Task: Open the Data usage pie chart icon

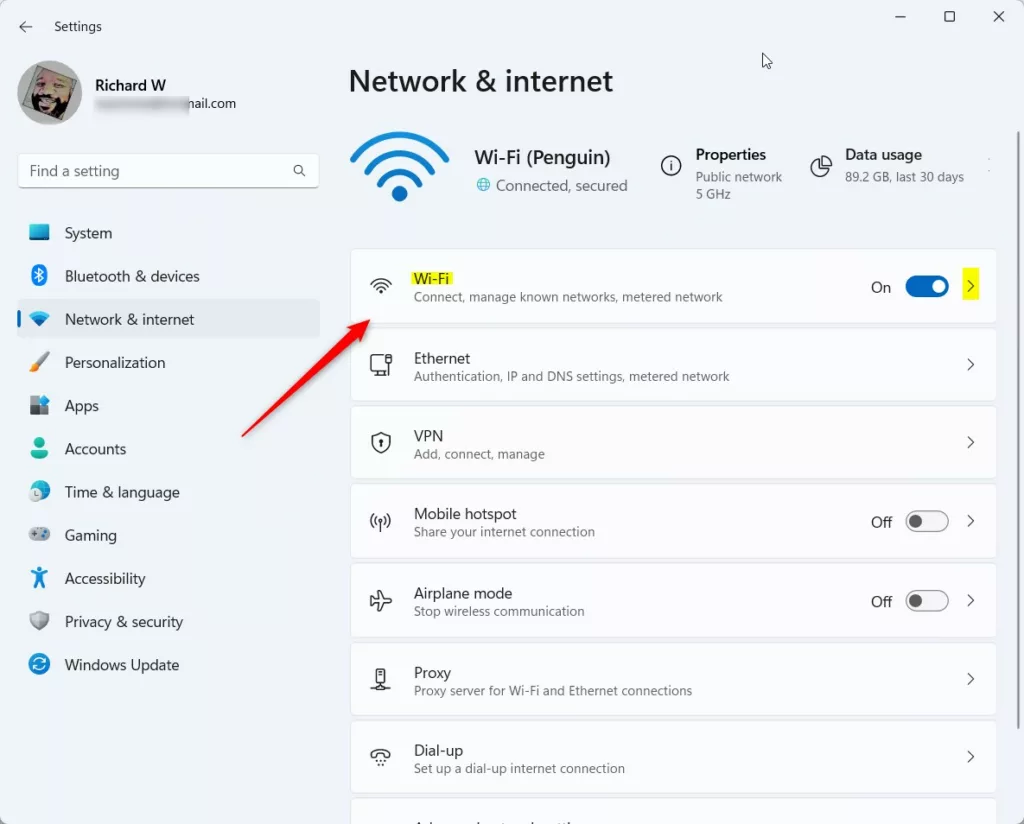Action: (x=821, y=166)
